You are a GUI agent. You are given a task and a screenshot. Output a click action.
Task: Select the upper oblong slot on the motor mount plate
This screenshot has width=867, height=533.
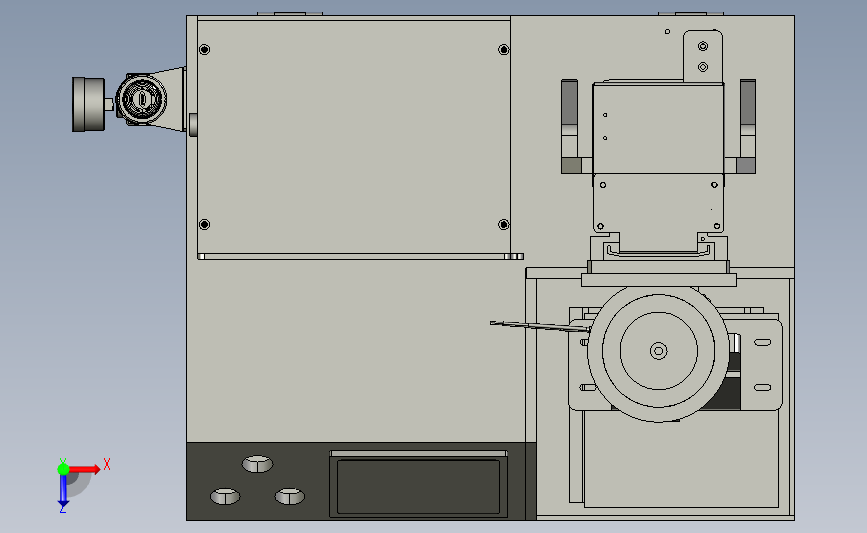click(762, 342)
